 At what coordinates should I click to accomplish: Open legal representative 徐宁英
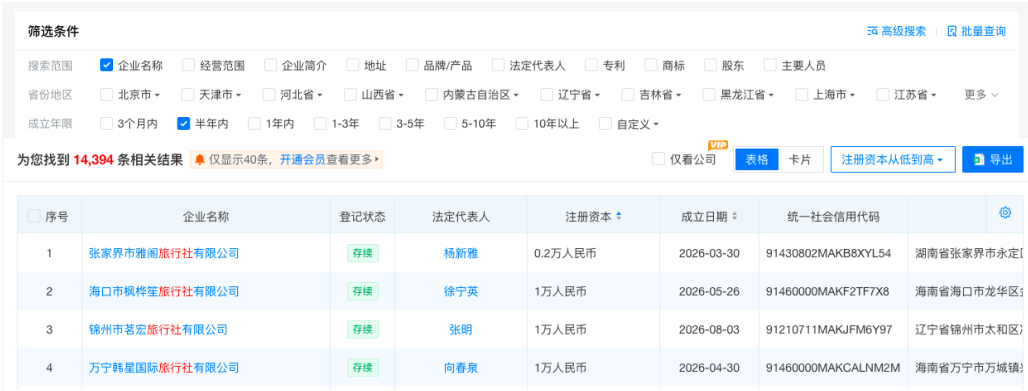461,291
